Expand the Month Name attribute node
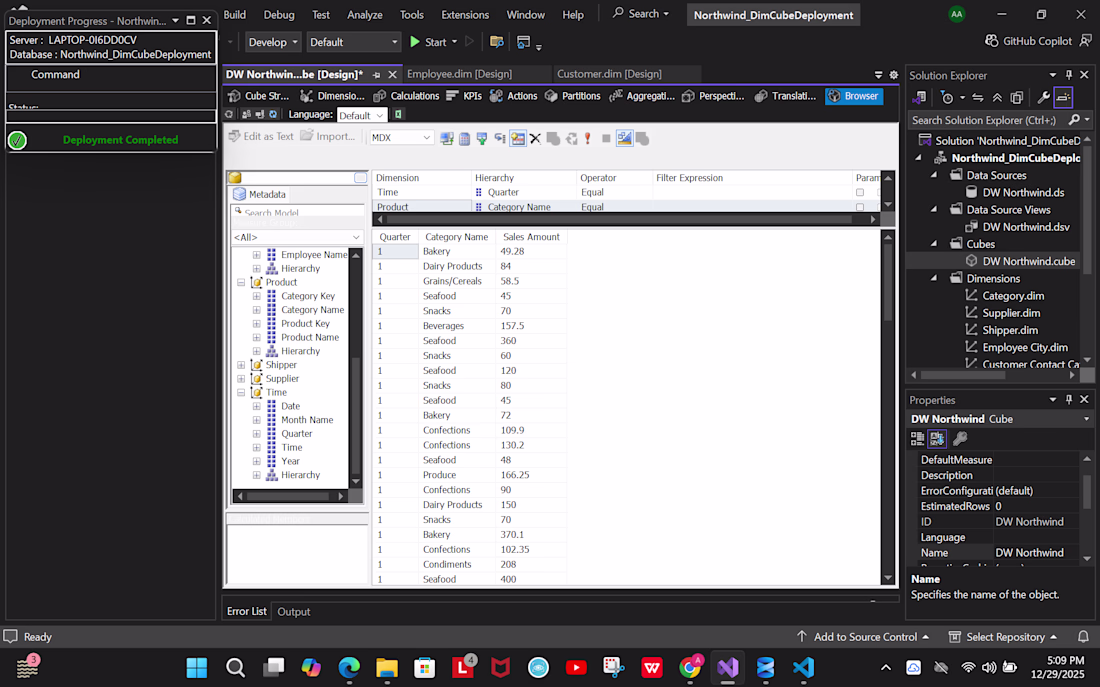 257,420
